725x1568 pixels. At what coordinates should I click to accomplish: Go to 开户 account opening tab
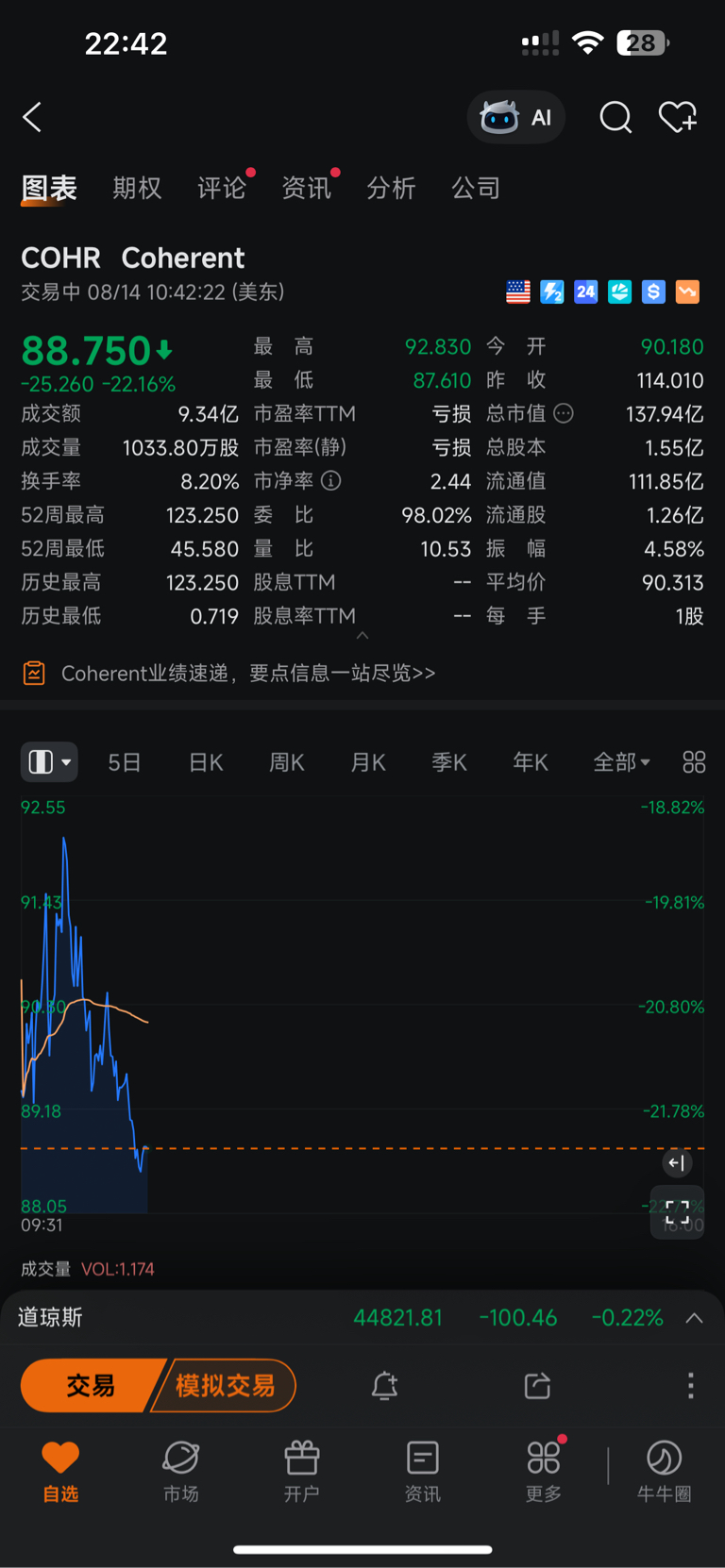pos(302,1472)
